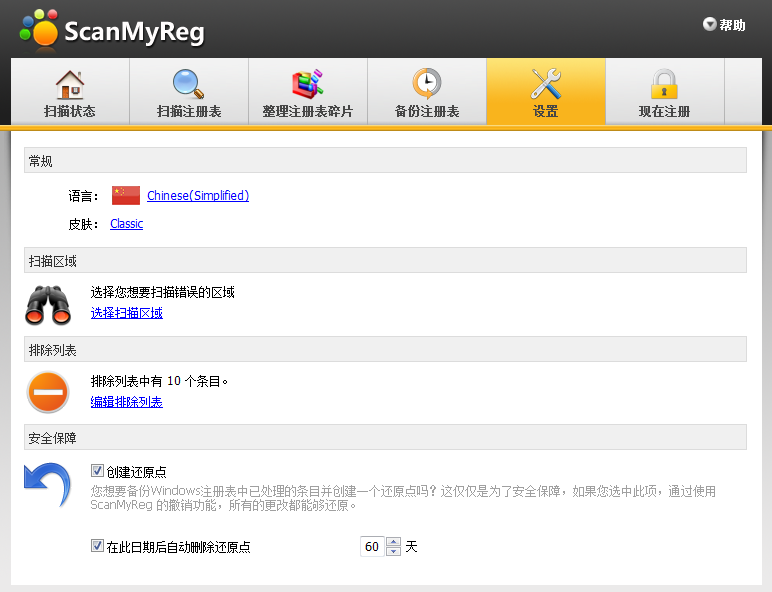Click the restore point description paragraph

tap(403, 498)
